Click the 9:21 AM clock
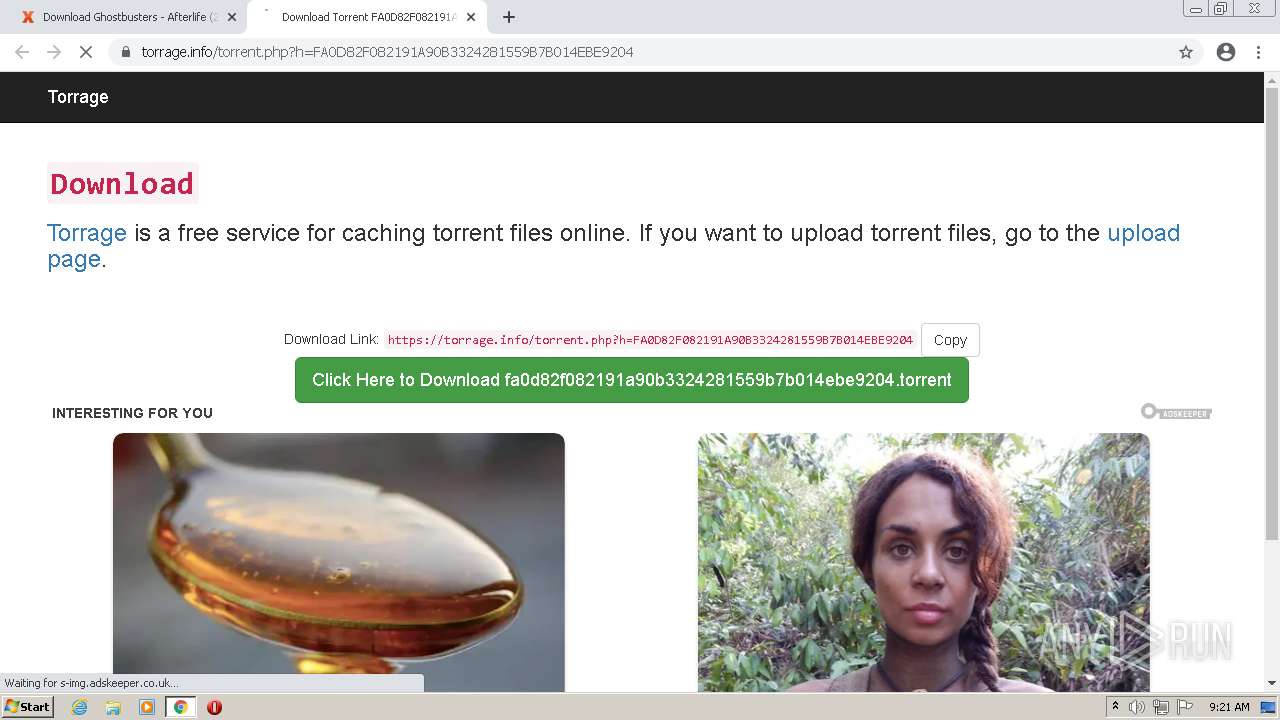This screenshot has width=1280, height=720. point(1229,707)
